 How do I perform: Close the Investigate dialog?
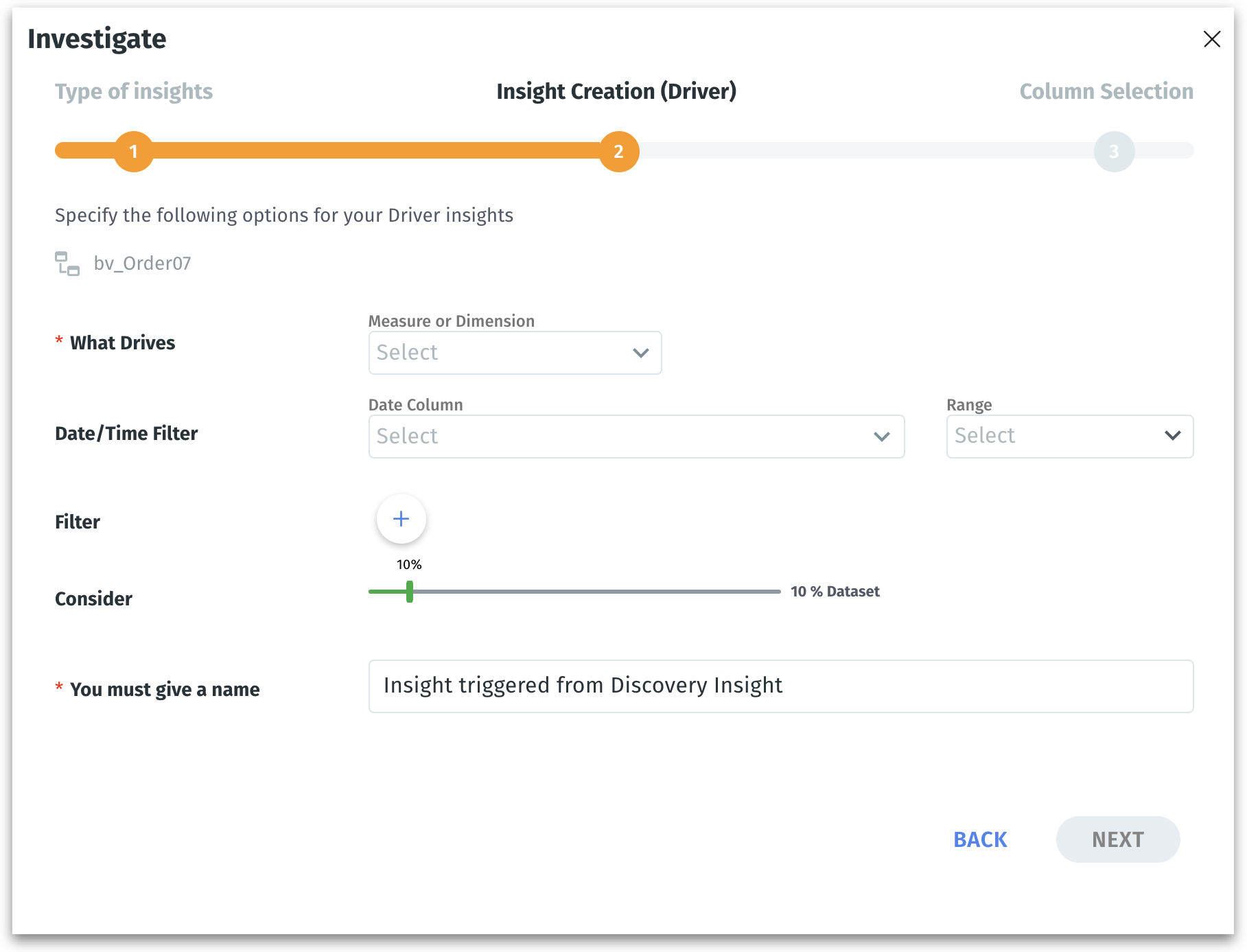click(1212, 39)
